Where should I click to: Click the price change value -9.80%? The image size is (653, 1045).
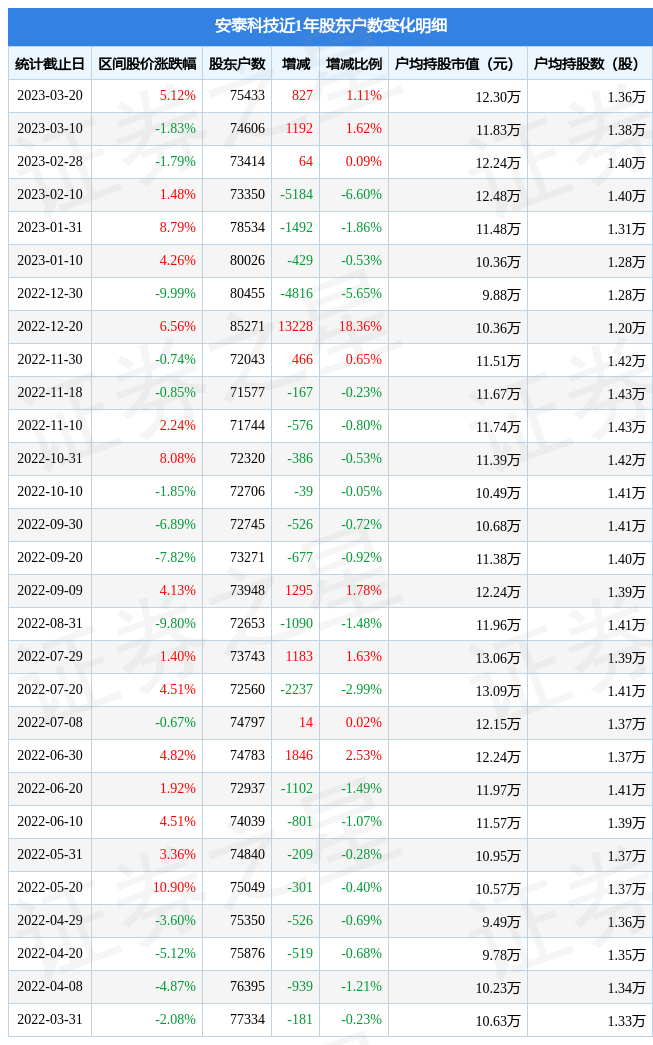point(176,623)
